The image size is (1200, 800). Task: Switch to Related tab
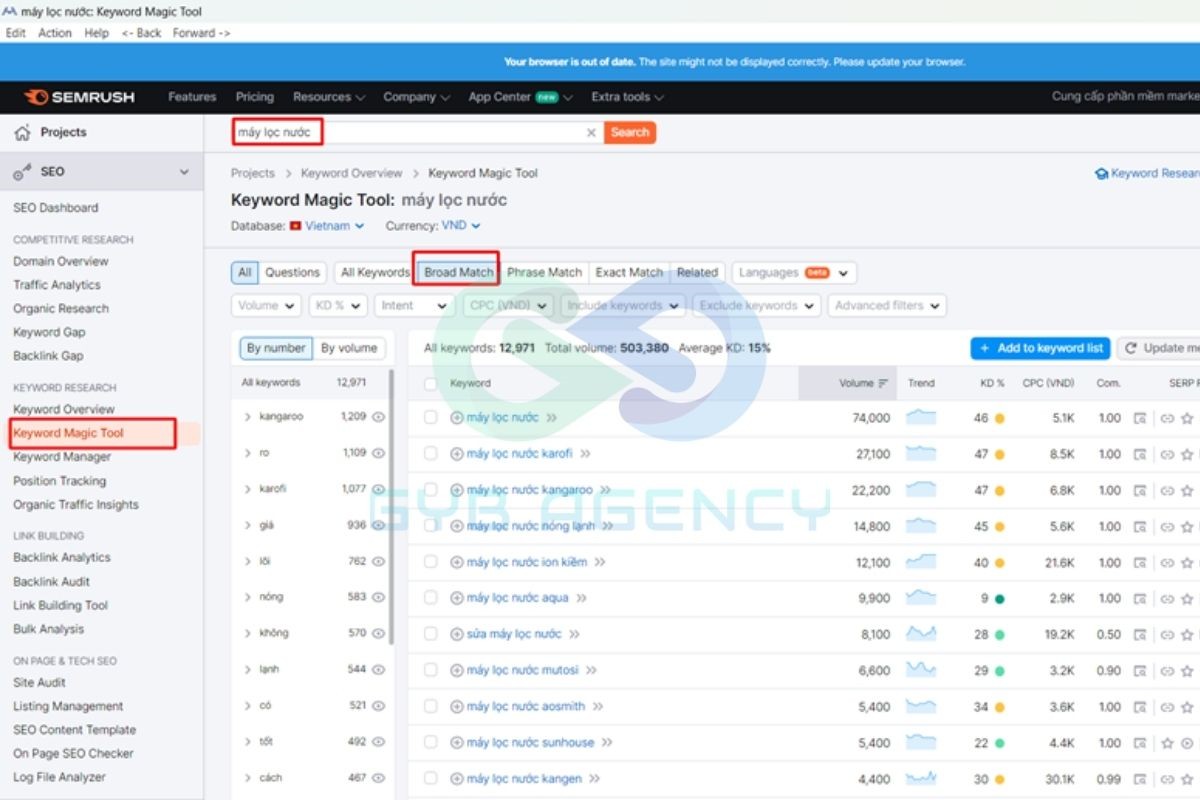697,272
